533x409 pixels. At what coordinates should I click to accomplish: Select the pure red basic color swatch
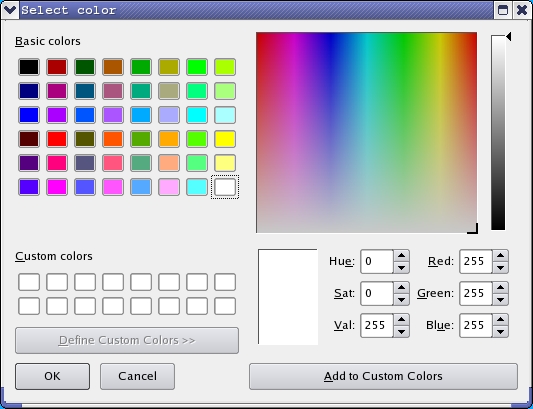pyautogui.click(x=57, y=139)
